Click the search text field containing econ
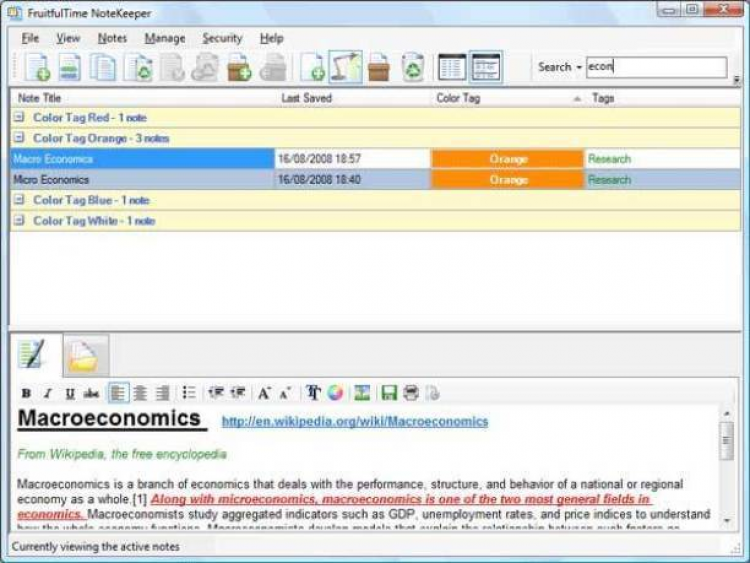 coord(656,67)
